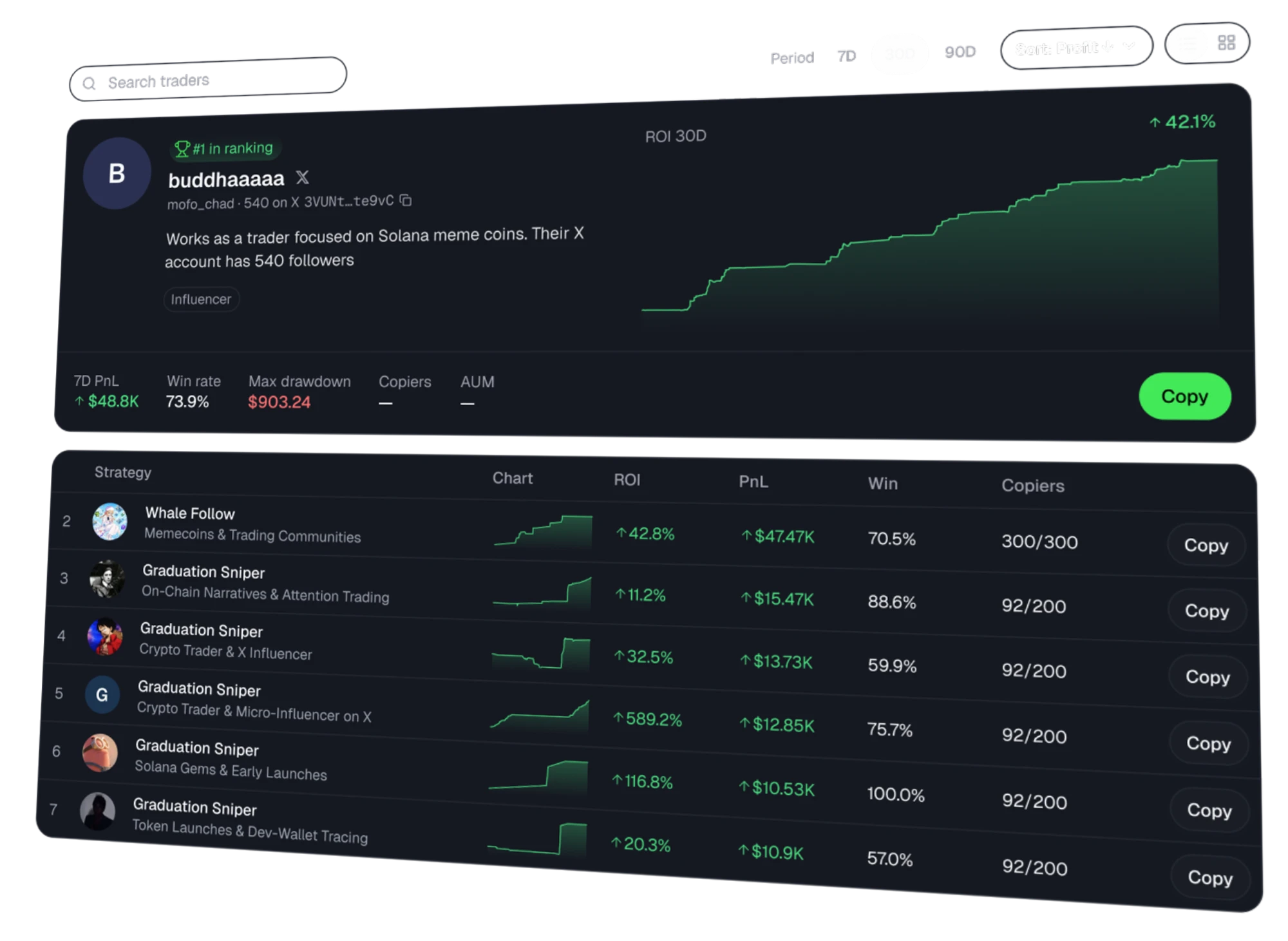Open the rank 6 trader avatar
Screen dimensions: 1288x941
pyautogui.click(x=100, y=752)
